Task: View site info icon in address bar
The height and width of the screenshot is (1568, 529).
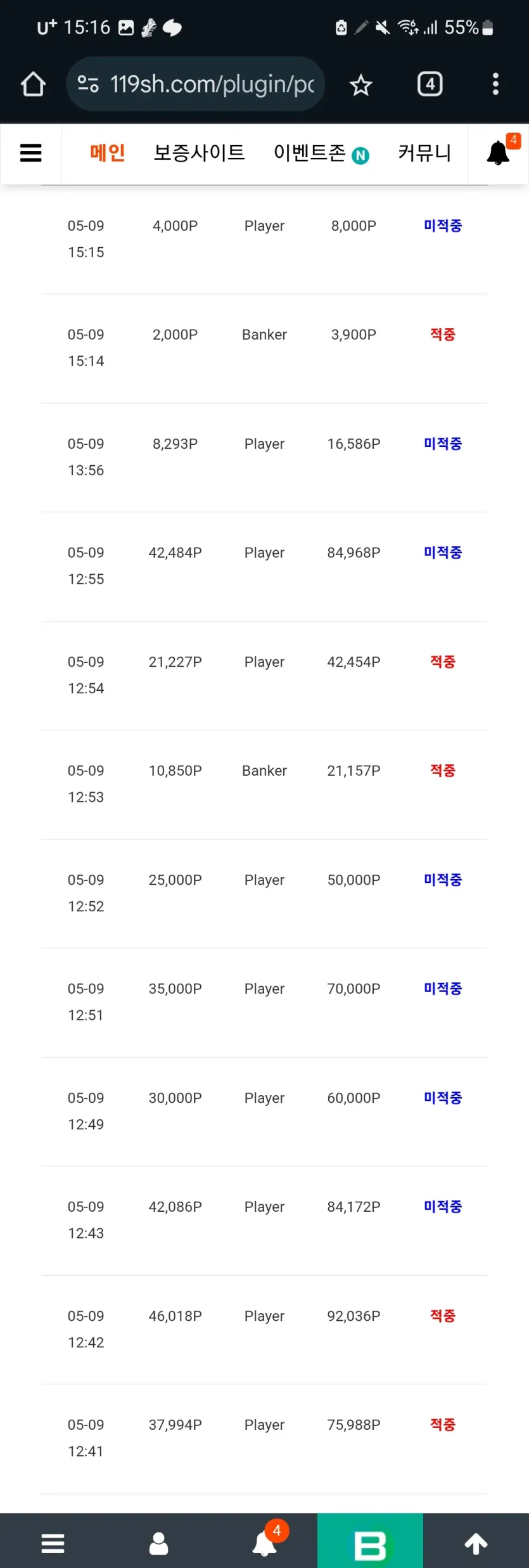Action: pyautogui.click(x=88, y=84)
